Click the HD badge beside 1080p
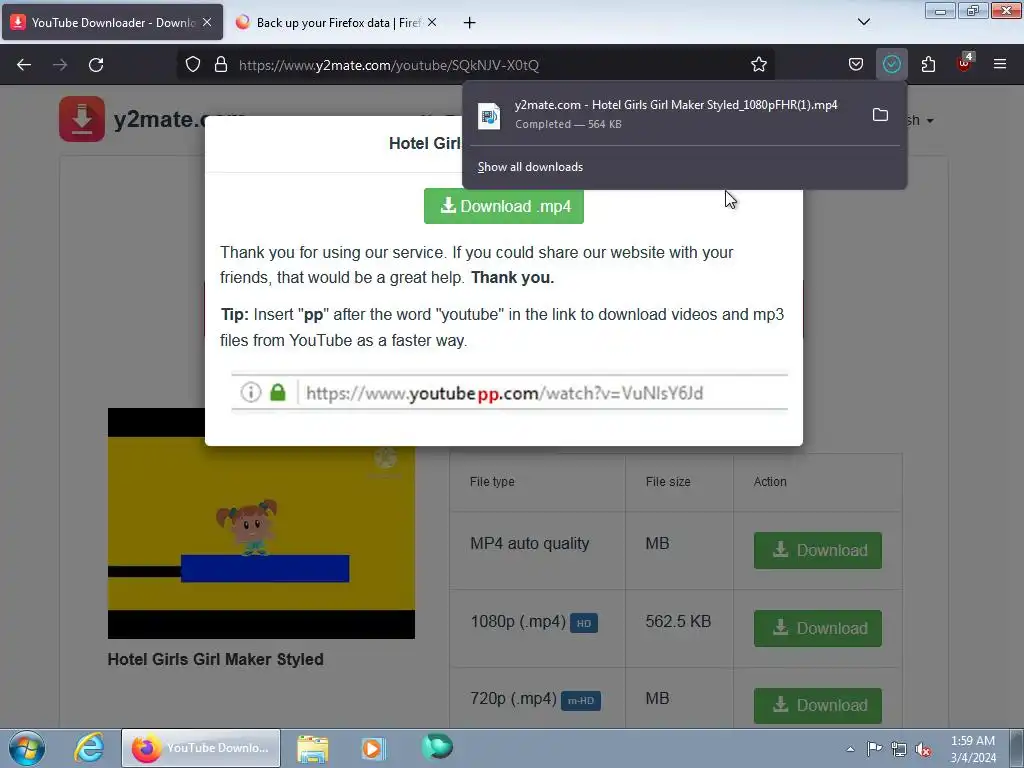1024x768 pixels. [584, 623]
